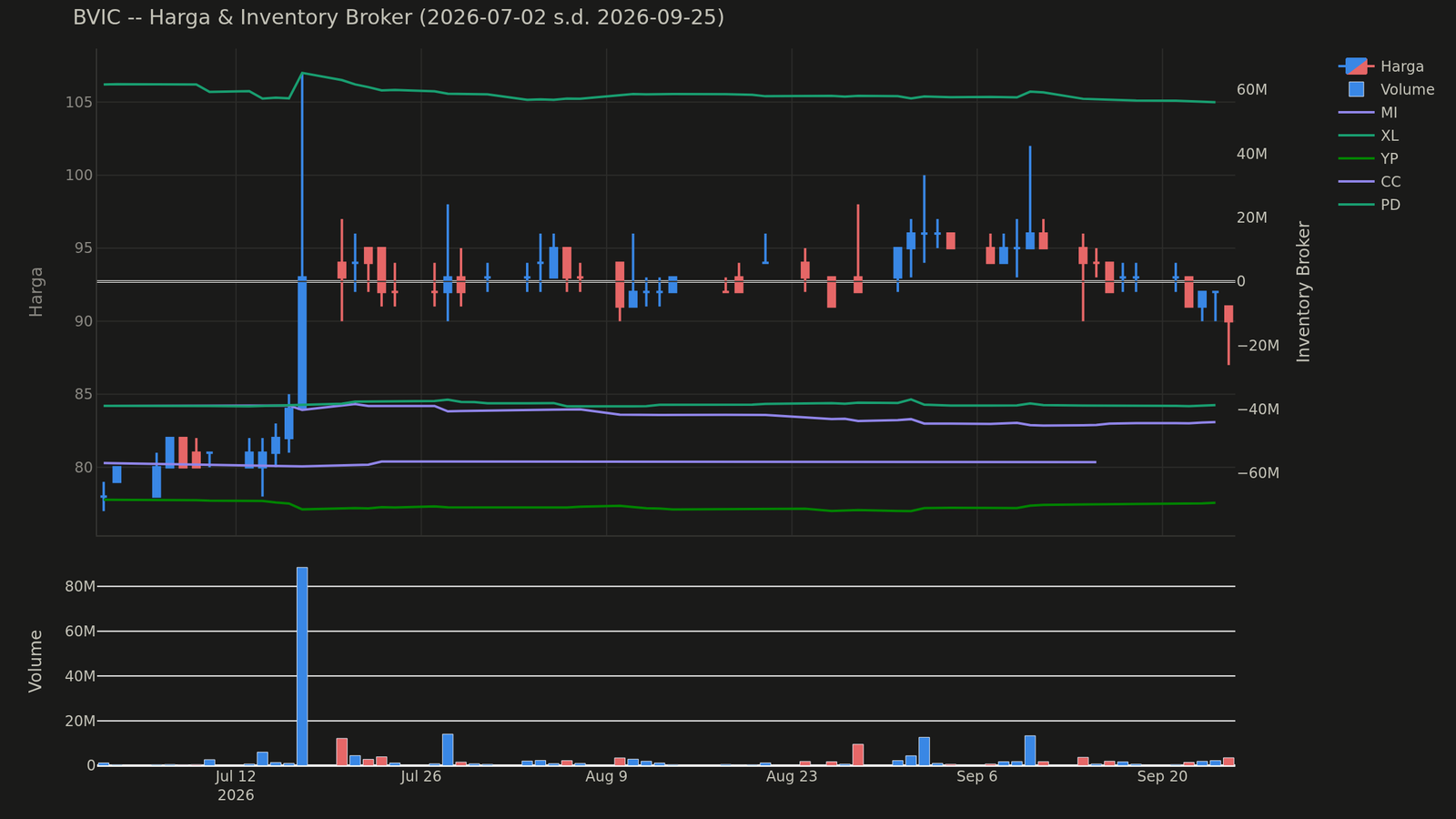Toggle the YP legend entry
The width and height of the screenshot is (1456, 819).
[1369, 158]
